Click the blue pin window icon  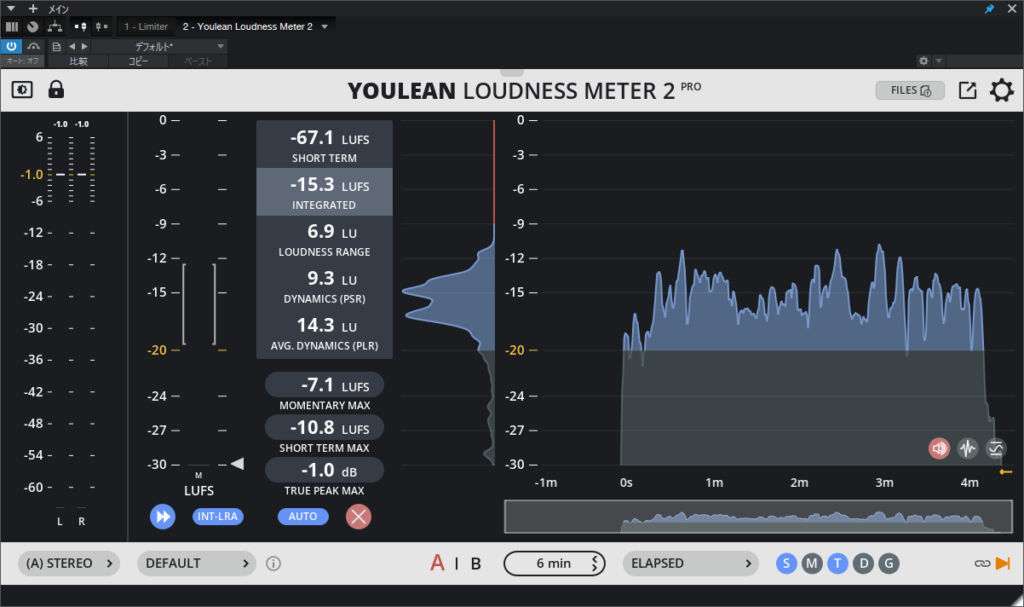pos(989,8)
